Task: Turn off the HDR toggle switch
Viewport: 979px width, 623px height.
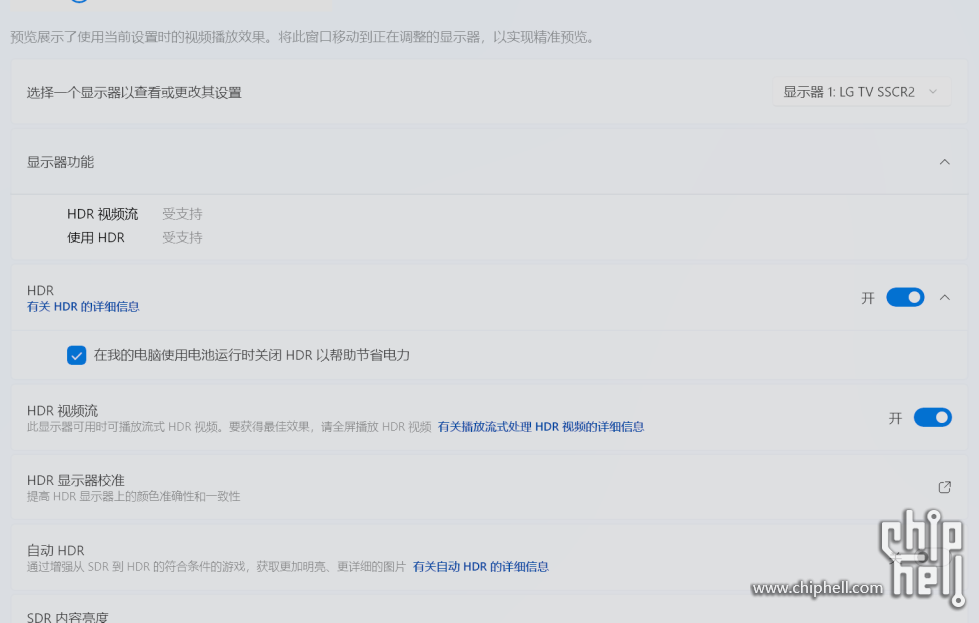Action: pos(905,298)
